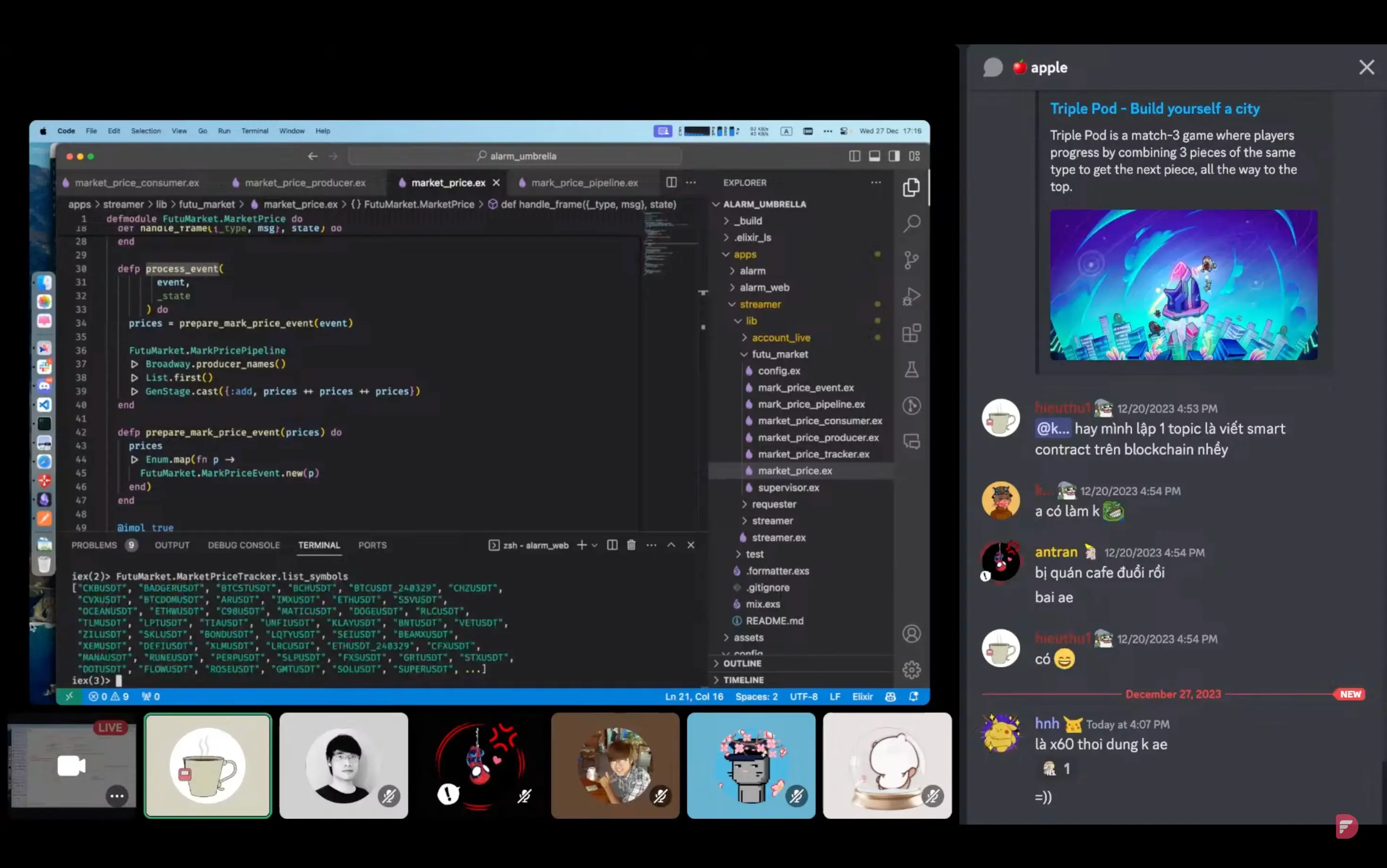Customize layout icon in the title bar
This screenshot has height=868, width=1387.
(x=915, y=156)
